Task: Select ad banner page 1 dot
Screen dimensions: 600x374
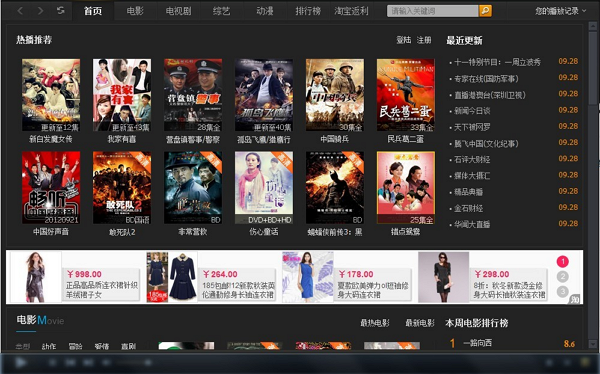Action: [562, 261]
